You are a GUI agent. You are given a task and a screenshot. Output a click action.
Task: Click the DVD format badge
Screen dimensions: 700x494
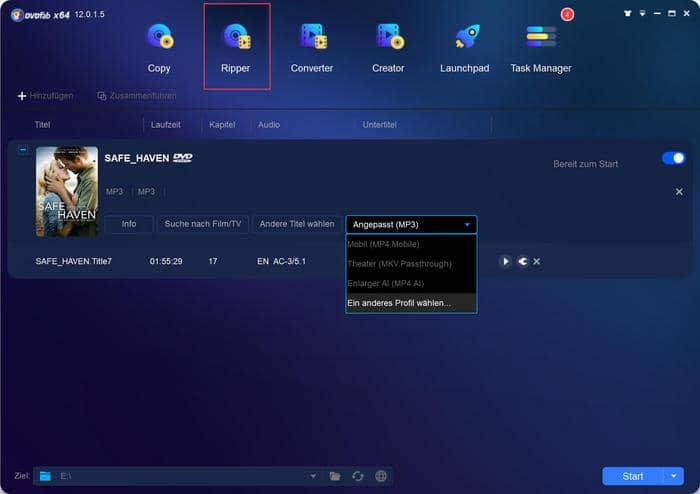[183, 158]
